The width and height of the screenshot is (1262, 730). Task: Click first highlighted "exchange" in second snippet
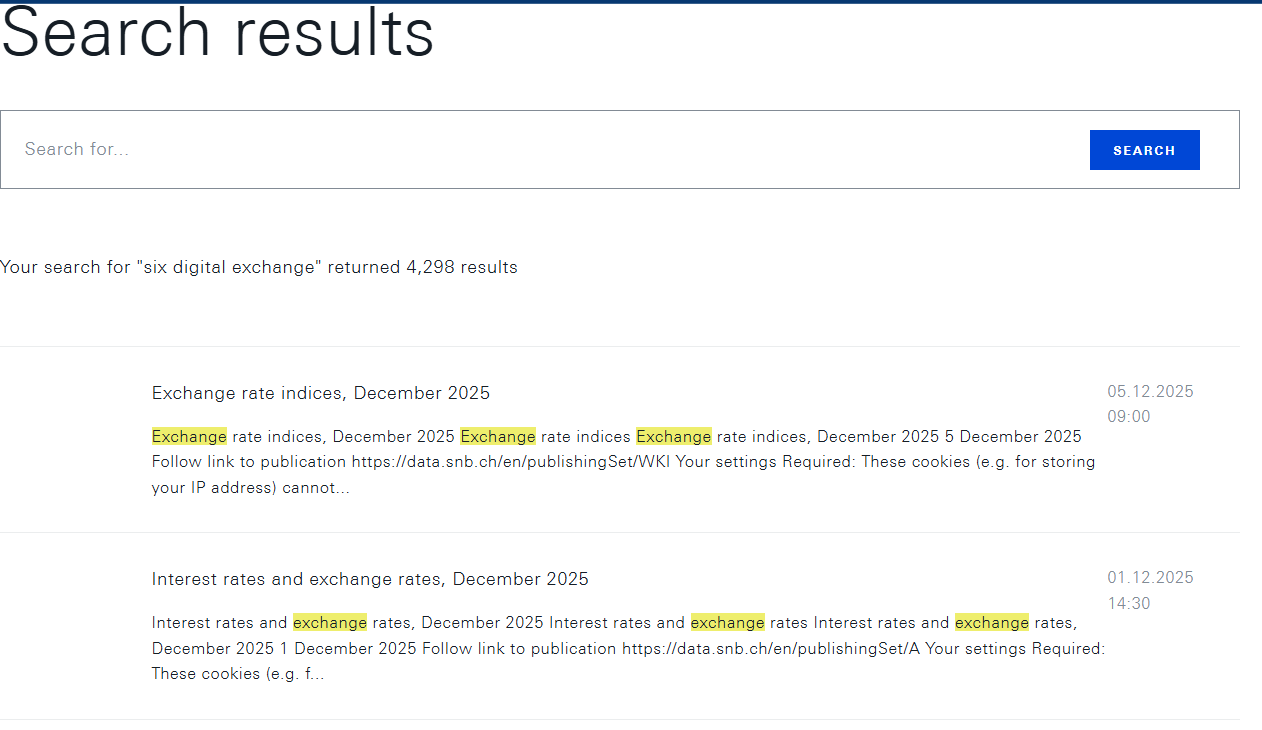click(x=330, y=622)
